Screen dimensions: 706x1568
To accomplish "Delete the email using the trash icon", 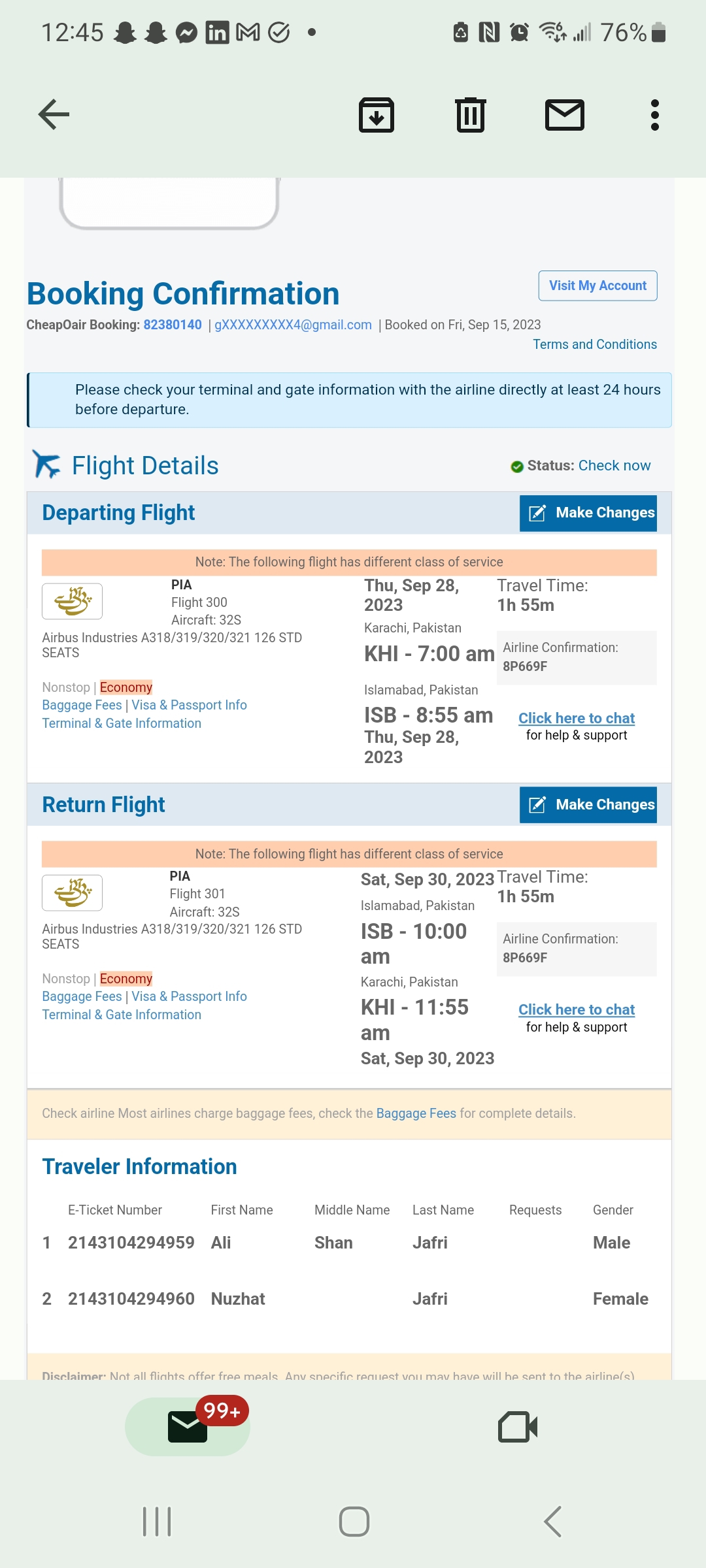I will [471, 115].
